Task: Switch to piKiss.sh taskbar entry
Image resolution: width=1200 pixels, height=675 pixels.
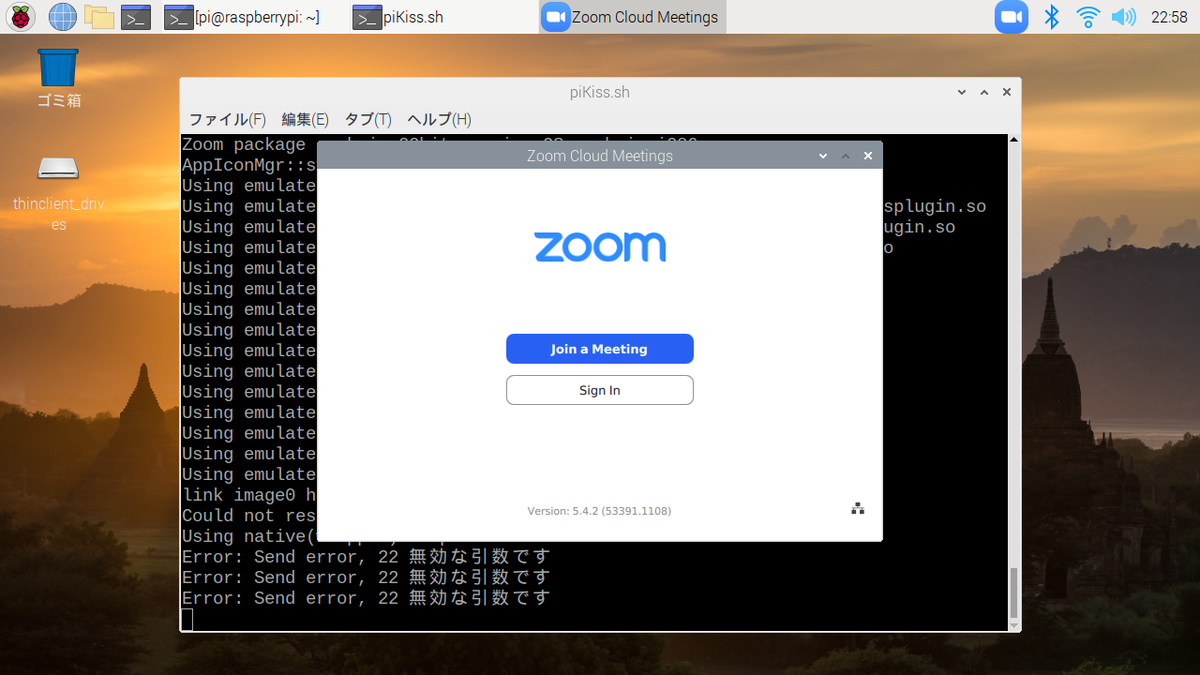Action: (398, 17)
